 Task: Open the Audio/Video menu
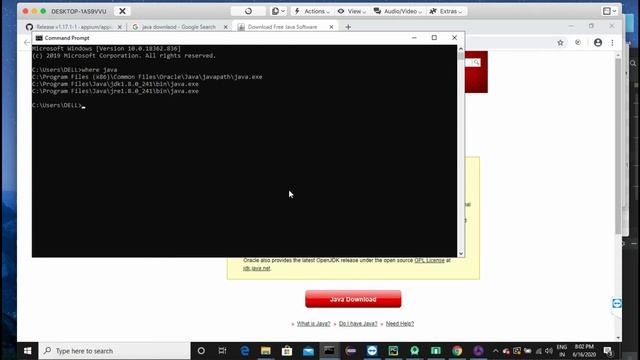(x=398, y=11)
